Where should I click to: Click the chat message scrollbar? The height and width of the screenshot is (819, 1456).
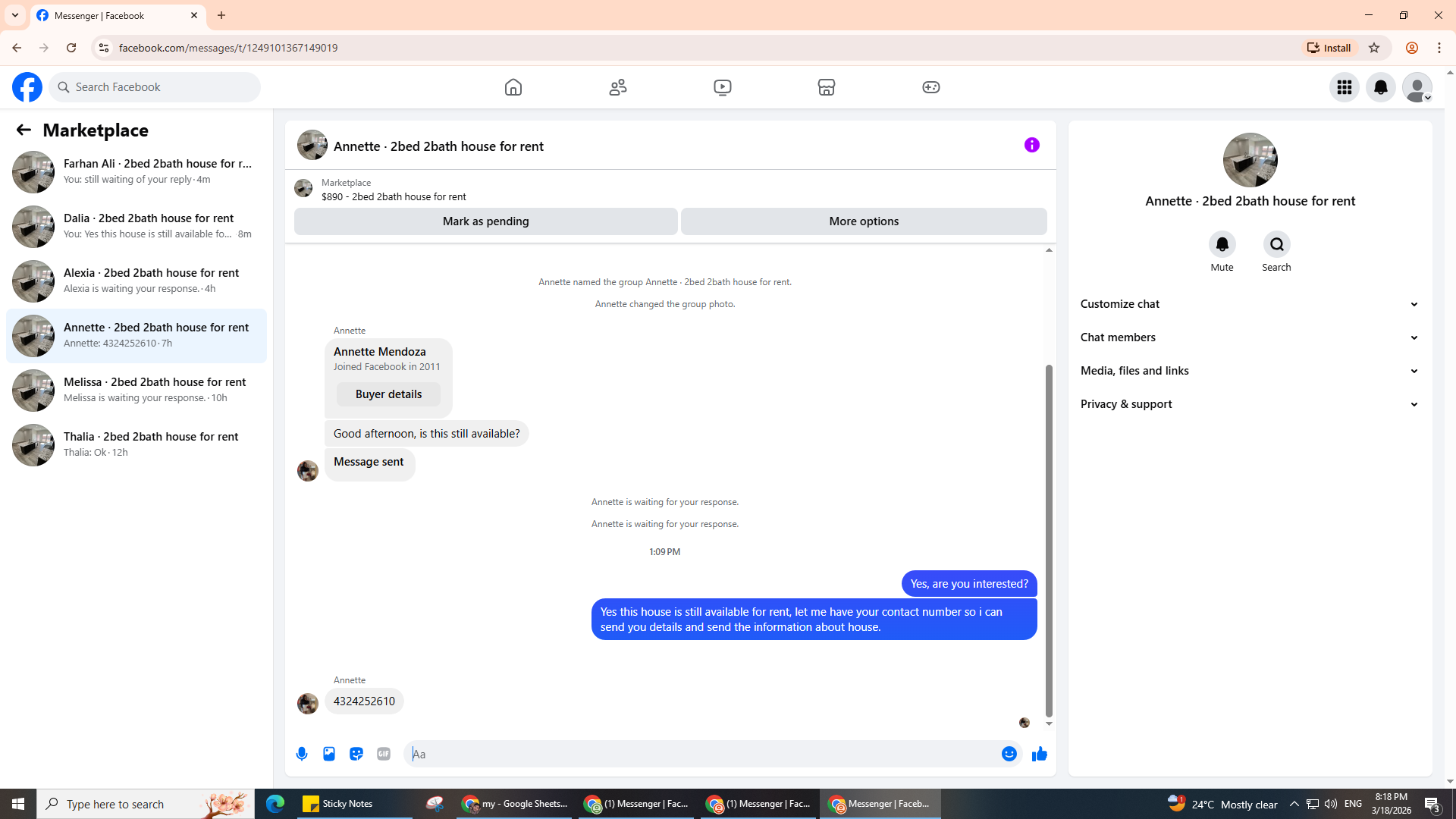(1049, 540)
